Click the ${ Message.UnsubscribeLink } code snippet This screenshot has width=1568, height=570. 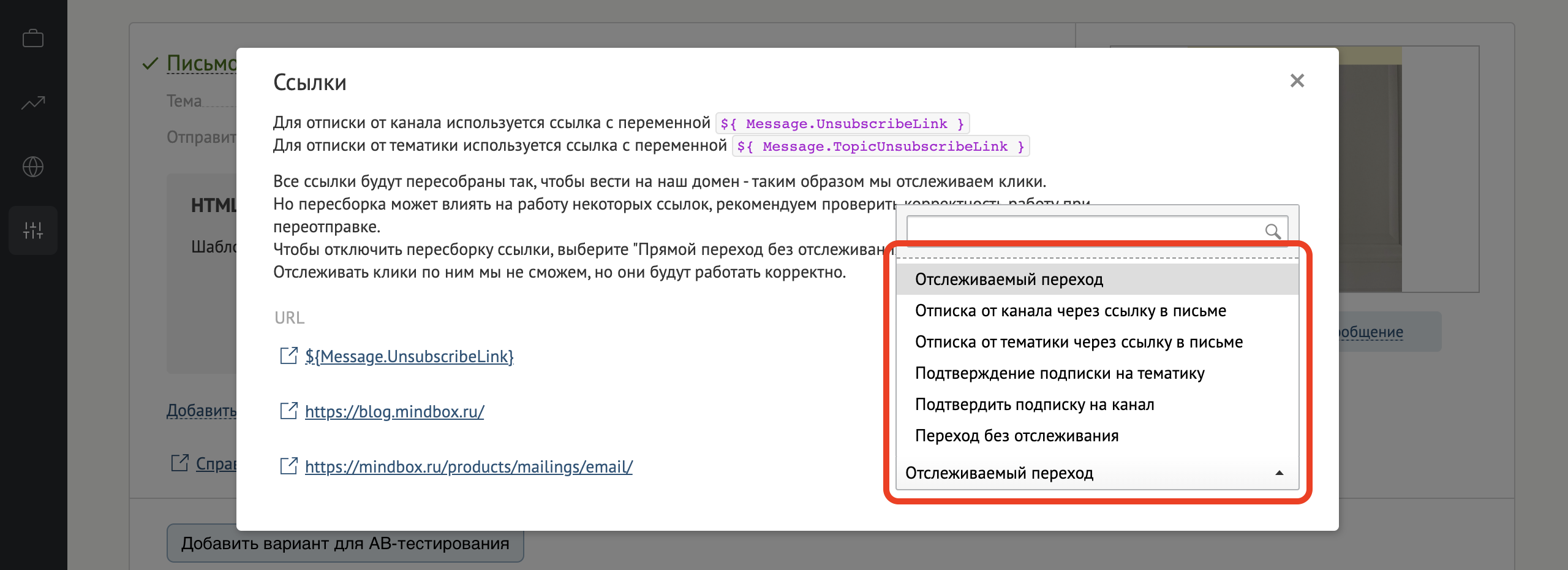coord(842,124)
